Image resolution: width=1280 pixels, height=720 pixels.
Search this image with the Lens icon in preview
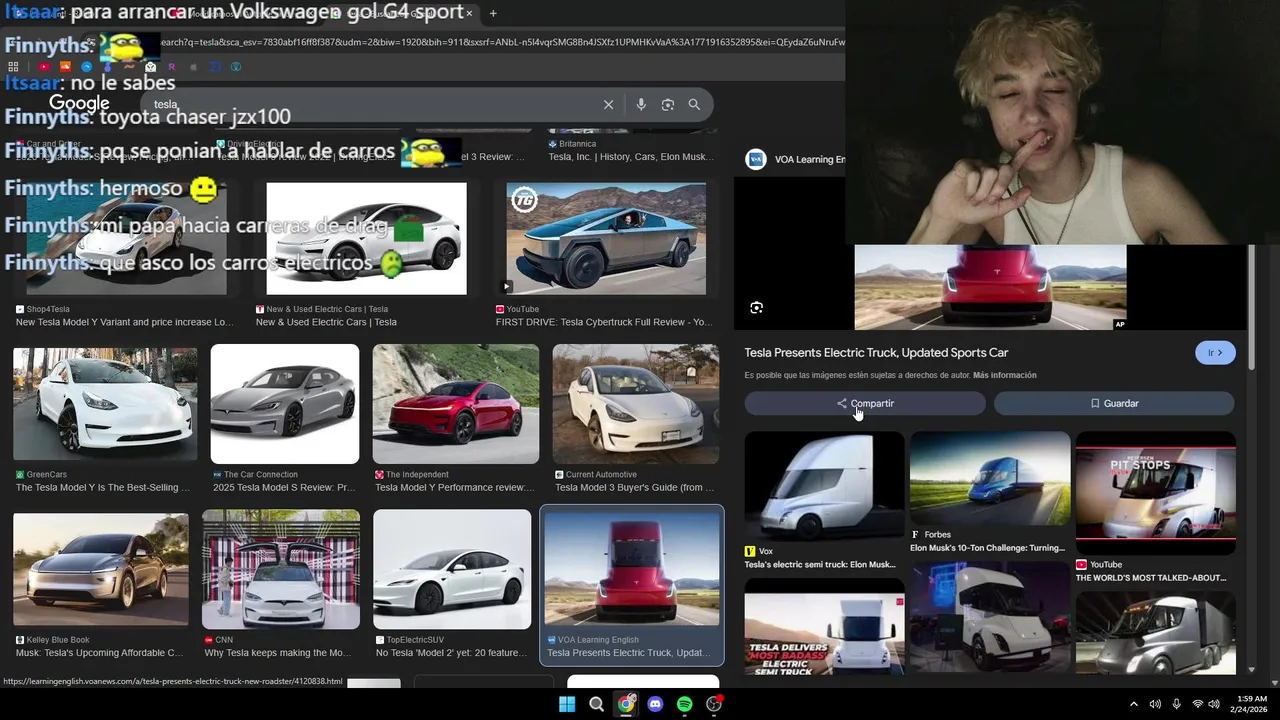pos(757,307)
